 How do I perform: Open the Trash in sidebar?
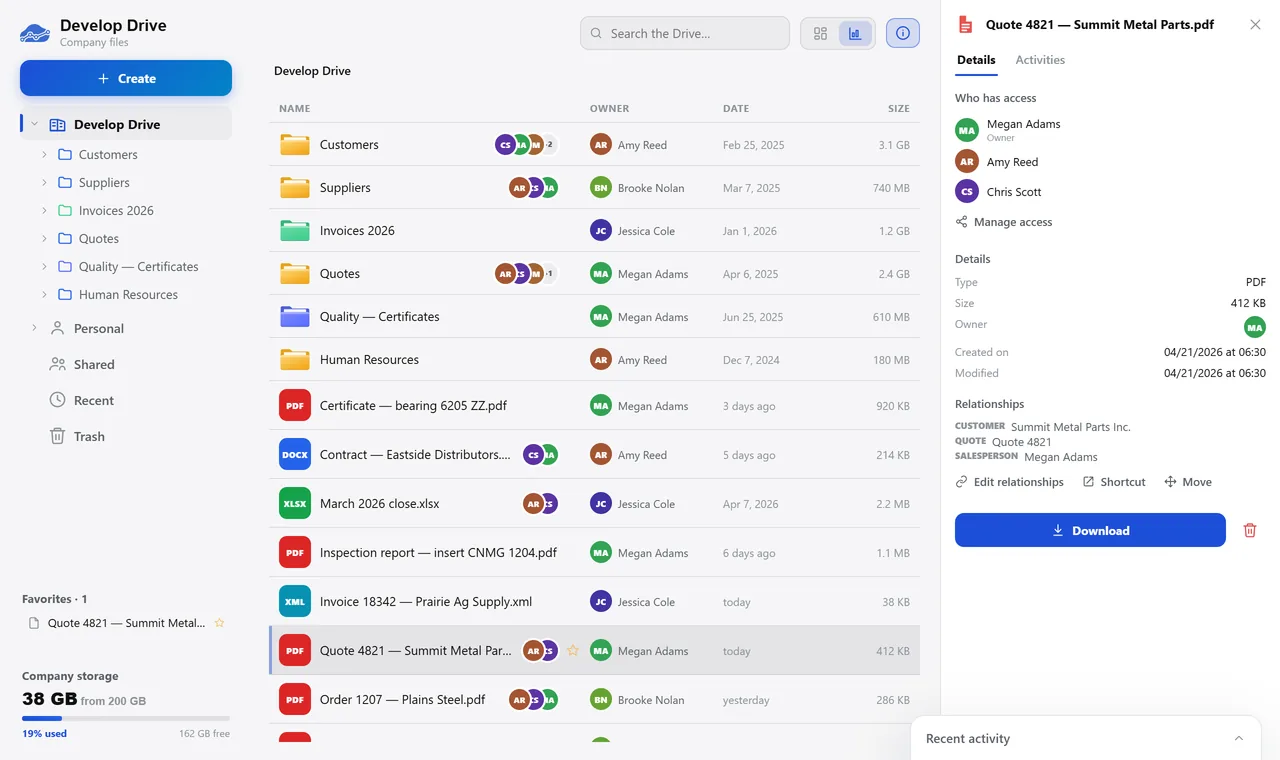pyautogui.click(x=125, y=436)
